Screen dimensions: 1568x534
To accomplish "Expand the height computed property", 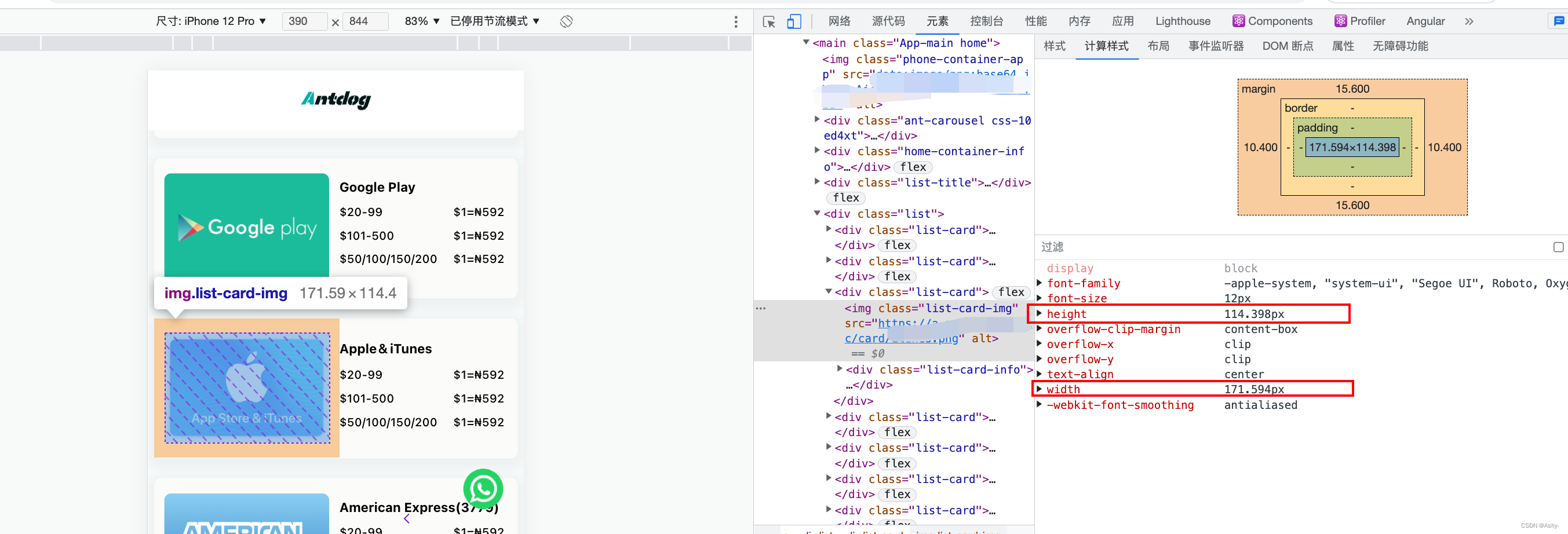I will point(1039,314).
